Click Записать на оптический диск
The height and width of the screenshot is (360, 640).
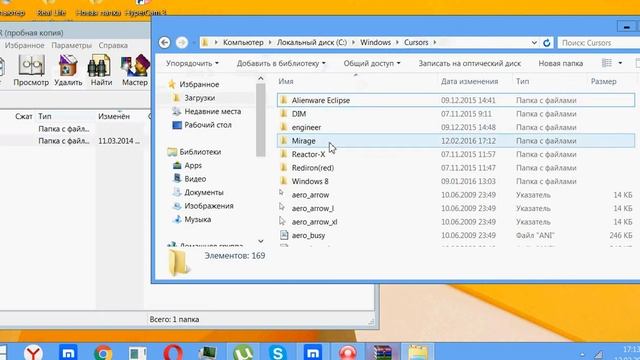469,63
